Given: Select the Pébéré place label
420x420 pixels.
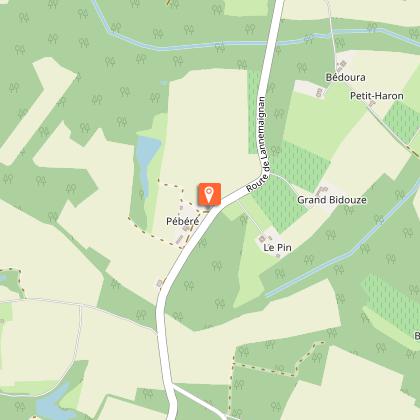Looking at the screenshot, I should tap(183, 221).
